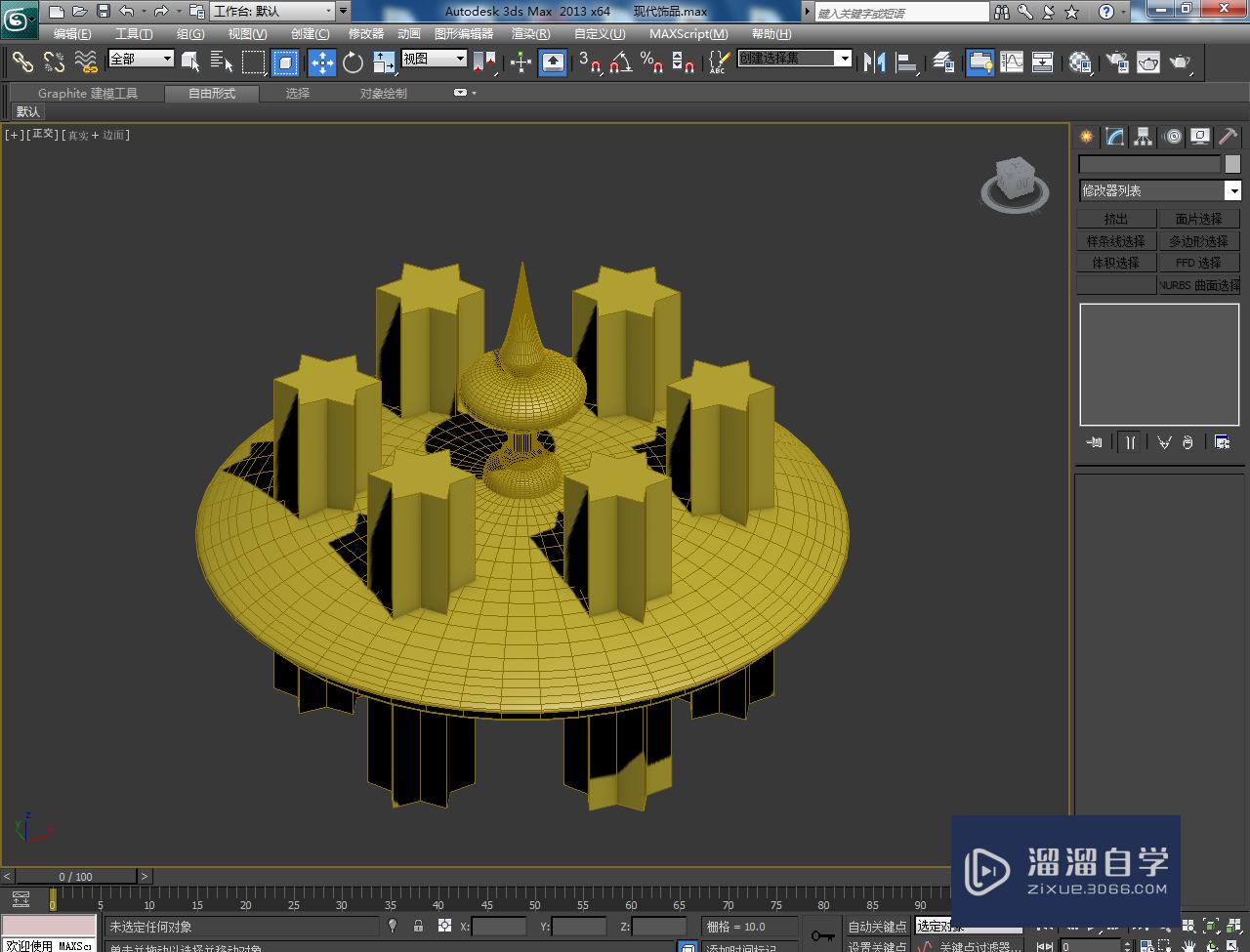Screen dimensions: 1250x952
Task: Click the 样条线选择 modifier button
Action: pyautogui.click(x=1116, y=241)
